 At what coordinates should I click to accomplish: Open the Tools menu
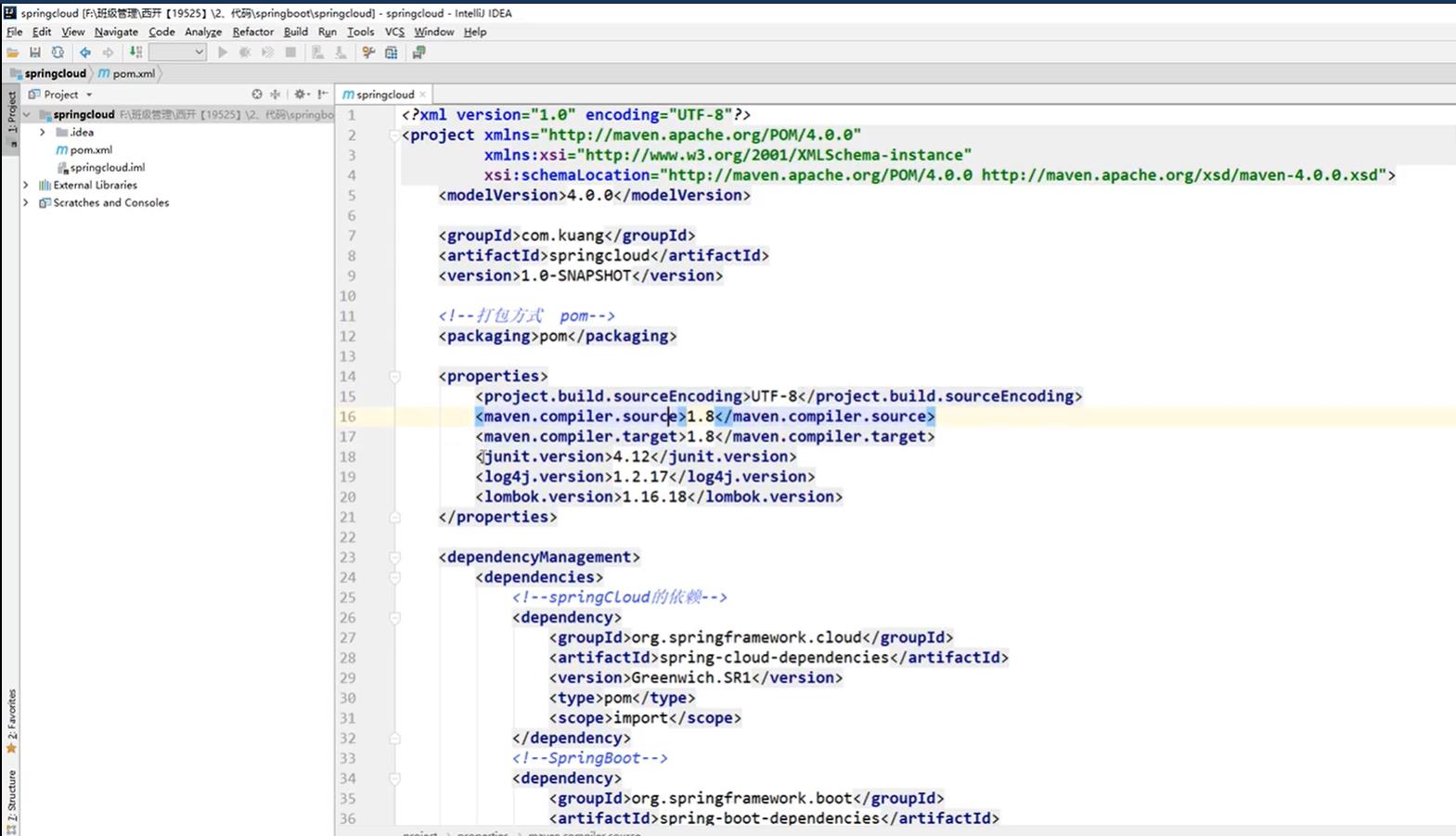(361, 32)
